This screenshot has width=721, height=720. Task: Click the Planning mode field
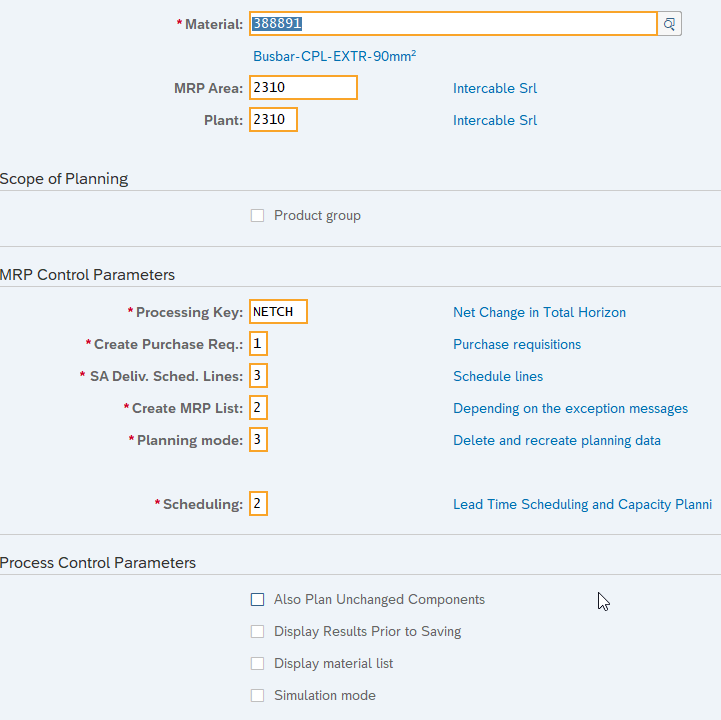(x=258, y=440)
